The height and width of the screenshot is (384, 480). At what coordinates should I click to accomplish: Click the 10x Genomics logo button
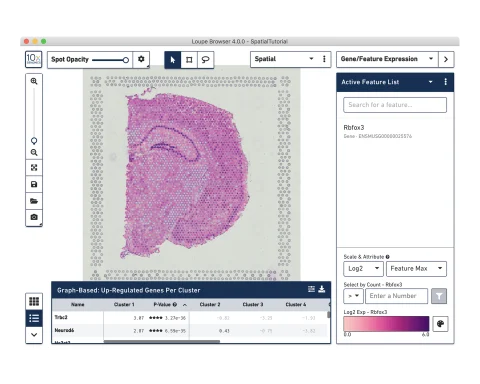[34, 60]
